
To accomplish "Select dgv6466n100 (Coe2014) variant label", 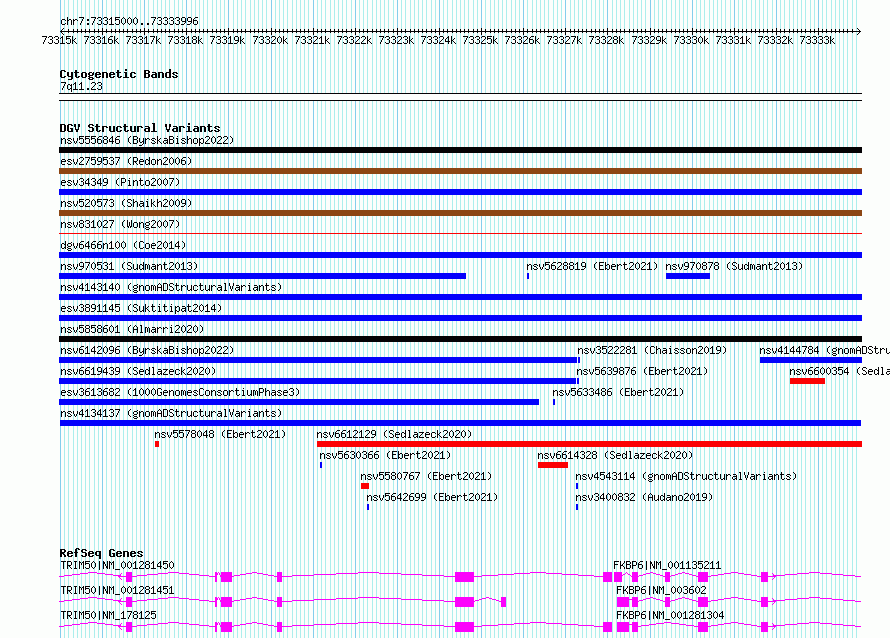I will point(123,245).
